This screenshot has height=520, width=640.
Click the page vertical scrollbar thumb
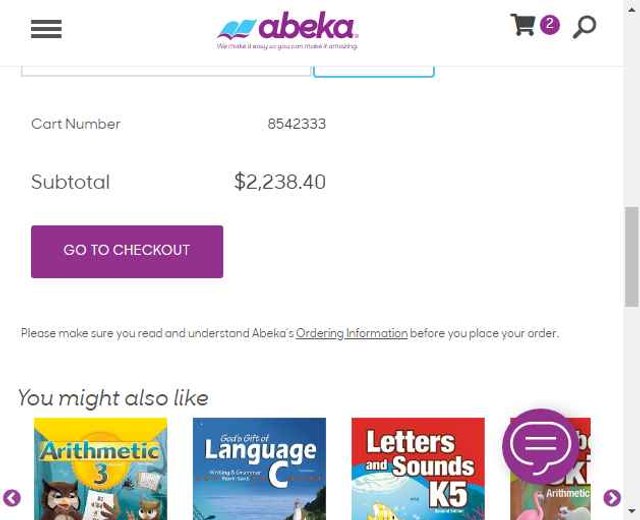[631, 256]
